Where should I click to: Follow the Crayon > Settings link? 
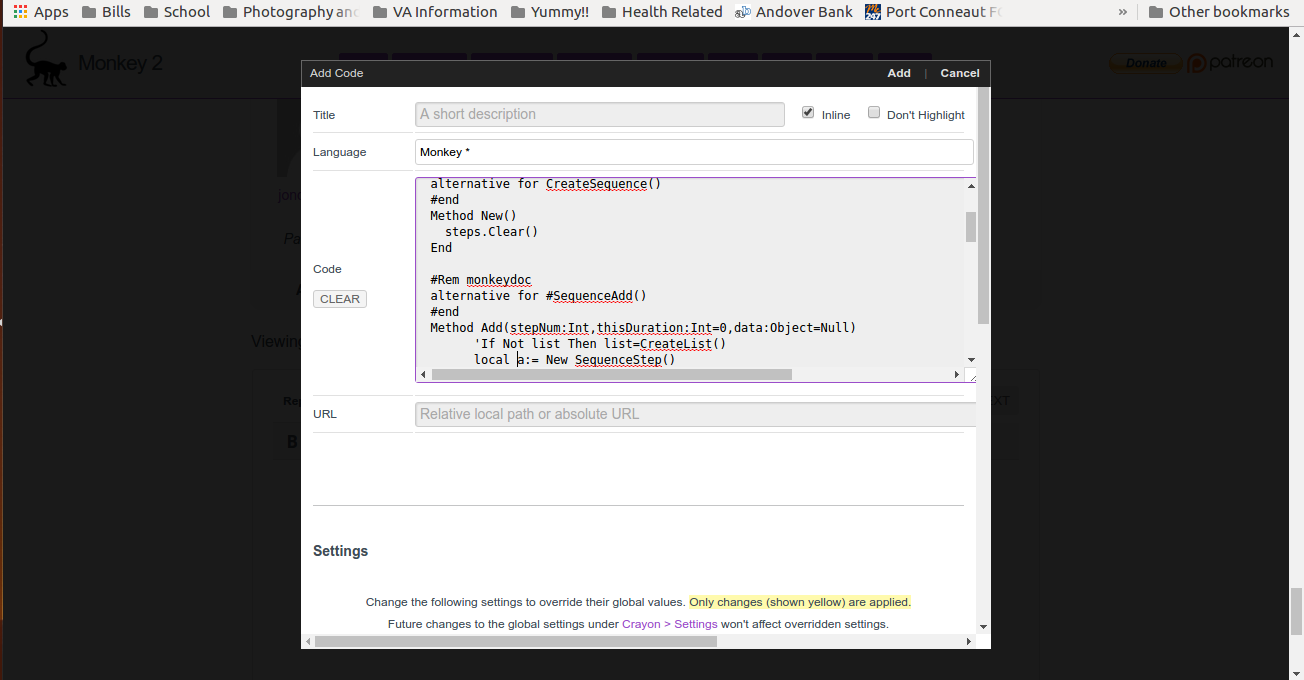[669, 624]
